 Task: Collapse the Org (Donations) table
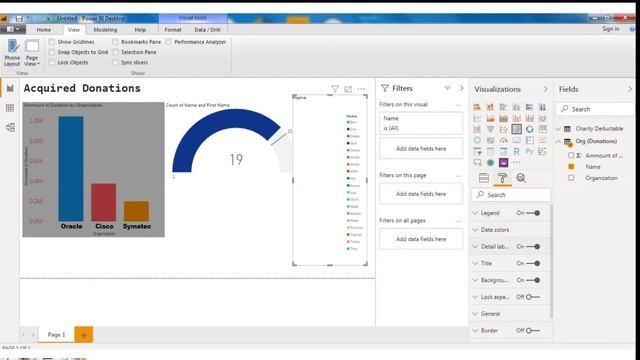click(x=558, y=141)
